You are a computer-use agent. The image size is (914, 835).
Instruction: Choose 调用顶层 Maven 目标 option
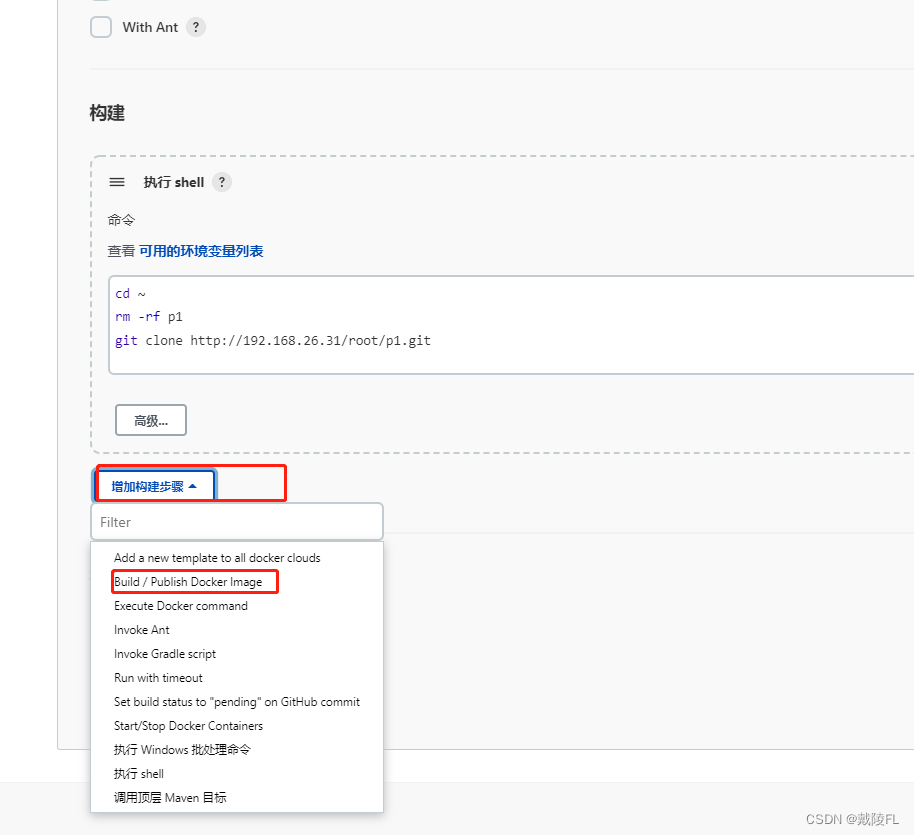pyautogui.click(x=170, y=798)
